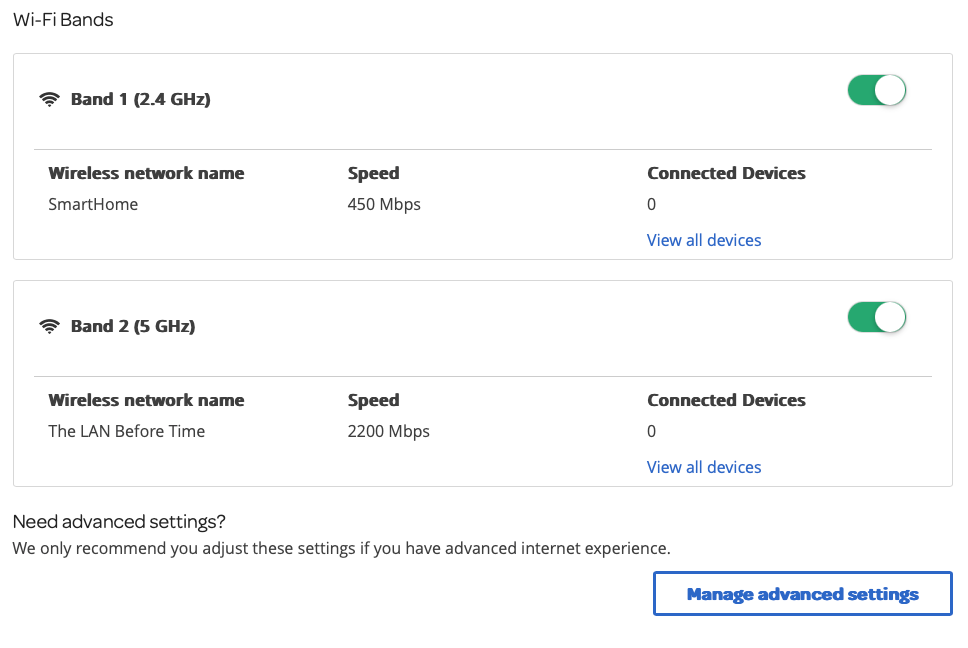The height and width of the screenshot is (648, 968).
Task: Click Band 1 Wireless network name label
Action: pos(146,173)
